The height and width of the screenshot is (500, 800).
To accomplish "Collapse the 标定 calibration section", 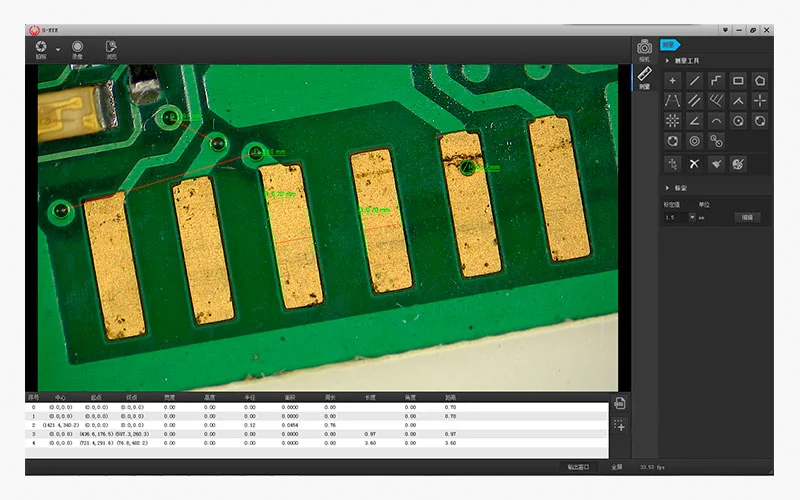I will (667, 188).
